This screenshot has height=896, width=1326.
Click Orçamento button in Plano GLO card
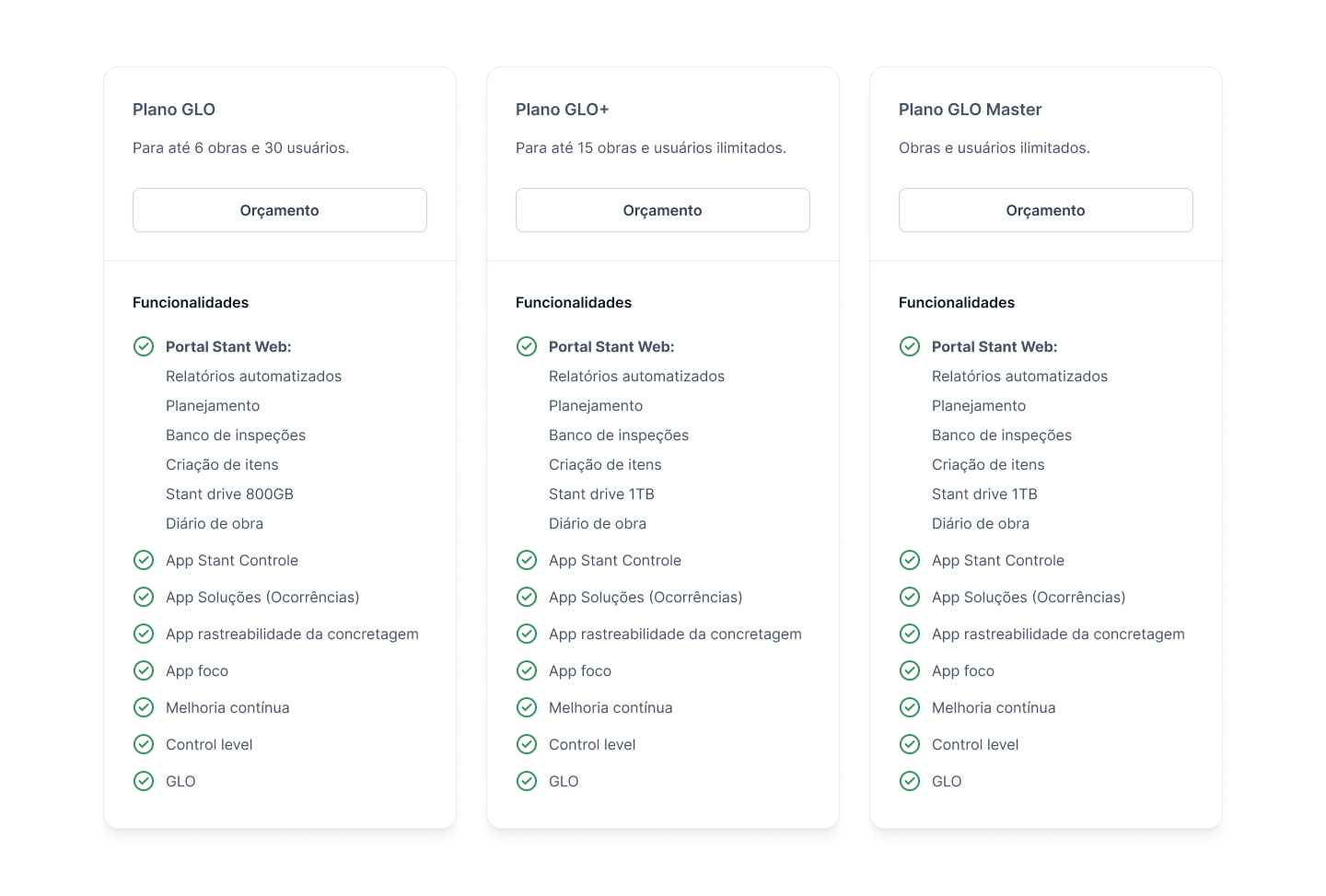pos(280,210)
